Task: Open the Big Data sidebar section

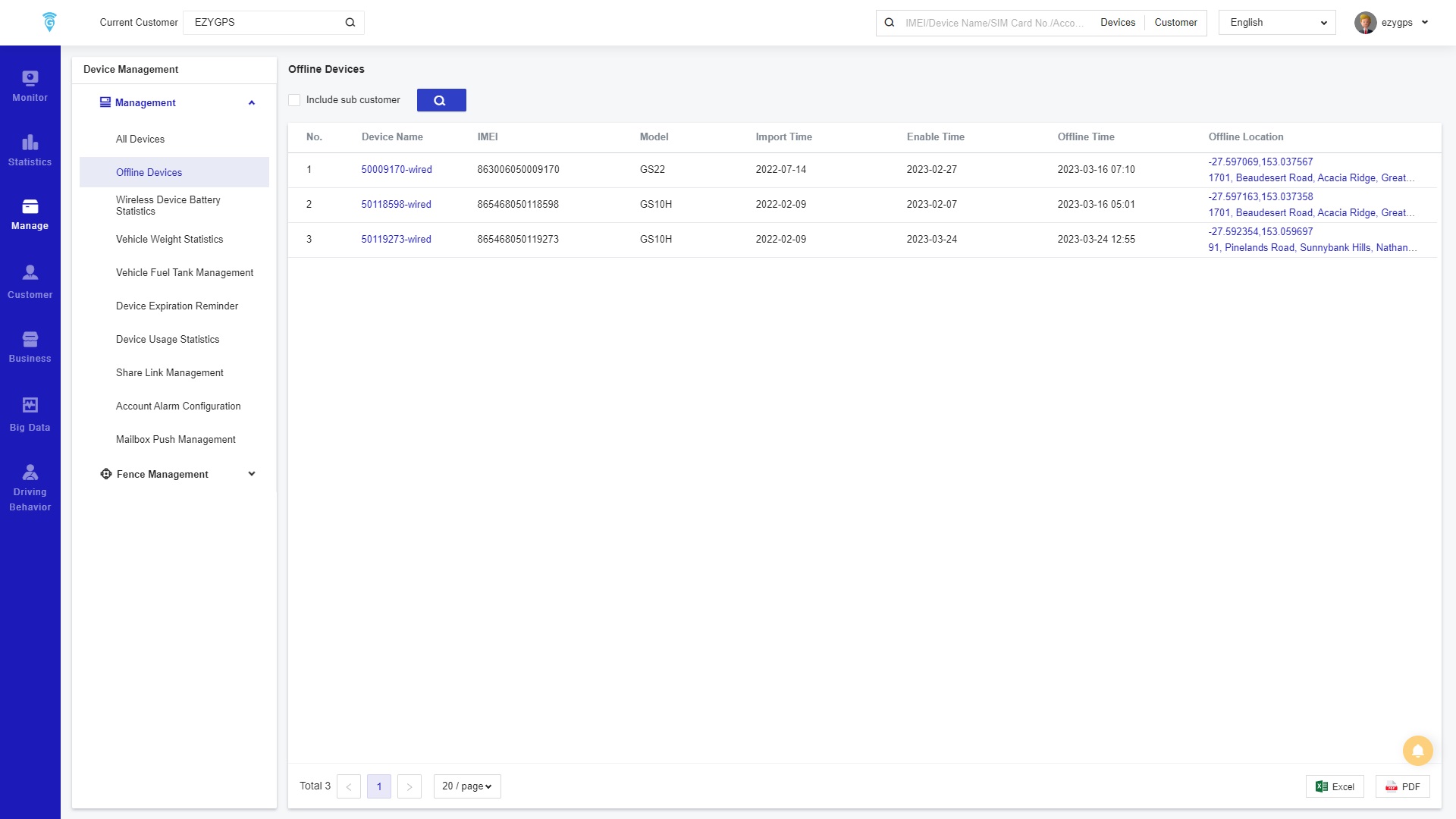Action: 30,415
